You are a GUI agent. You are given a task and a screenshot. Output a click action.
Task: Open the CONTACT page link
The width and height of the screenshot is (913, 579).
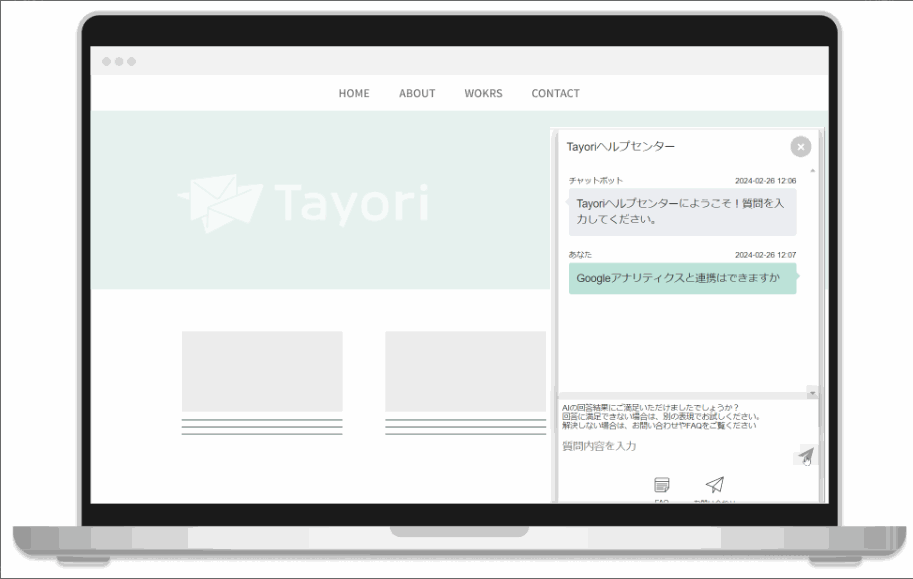[x=555, y=93]
